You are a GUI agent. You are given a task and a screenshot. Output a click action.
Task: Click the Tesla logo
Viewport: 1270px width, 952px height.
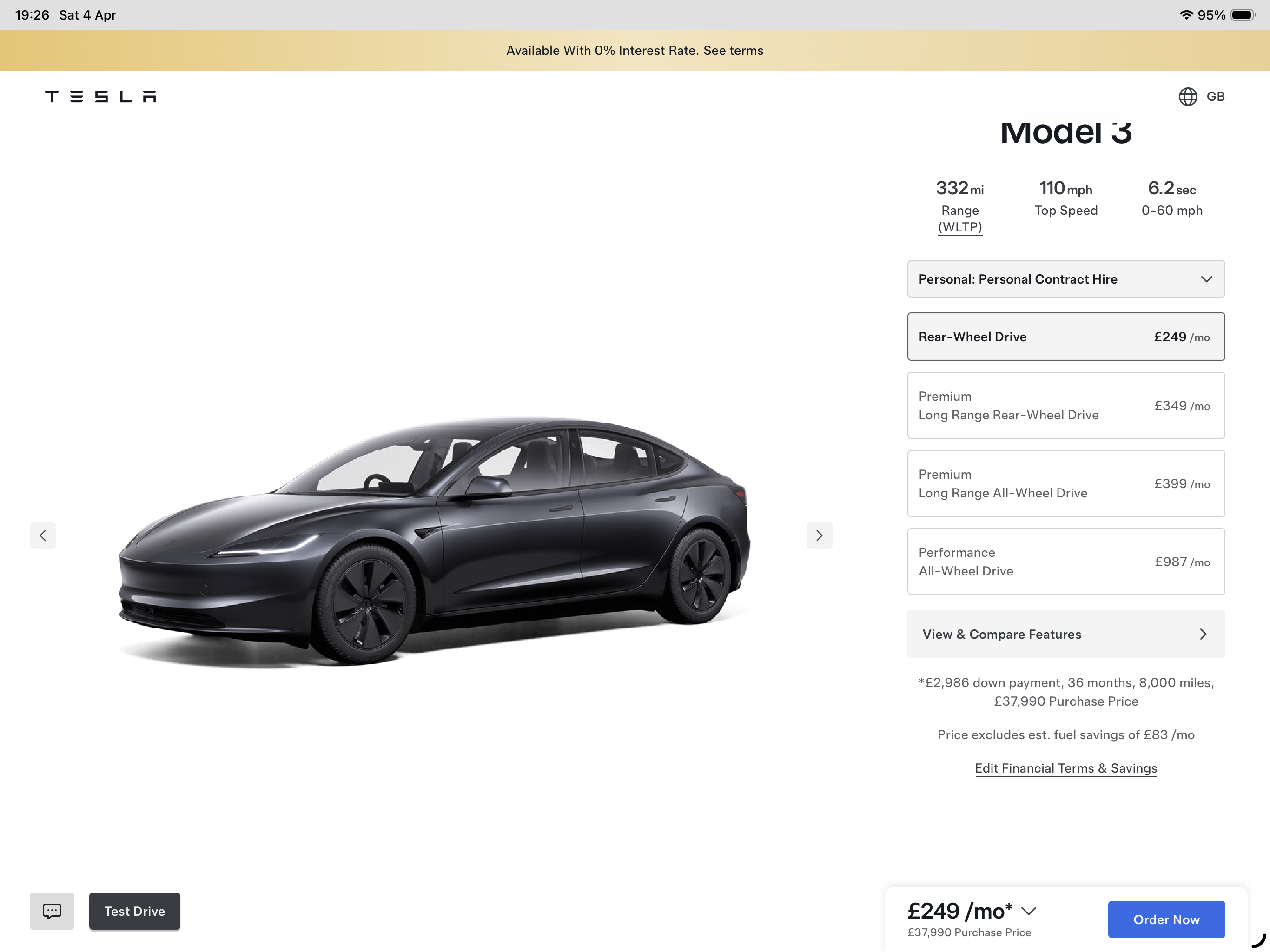pyautogui.click(x=100, y=97)
